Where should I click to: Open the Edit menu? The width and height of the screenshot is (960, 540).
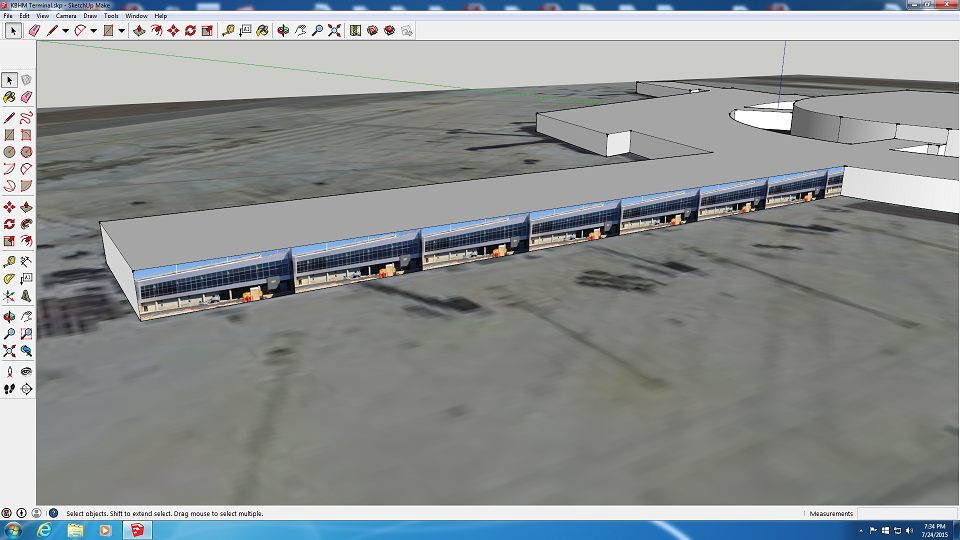pos(24,16)
